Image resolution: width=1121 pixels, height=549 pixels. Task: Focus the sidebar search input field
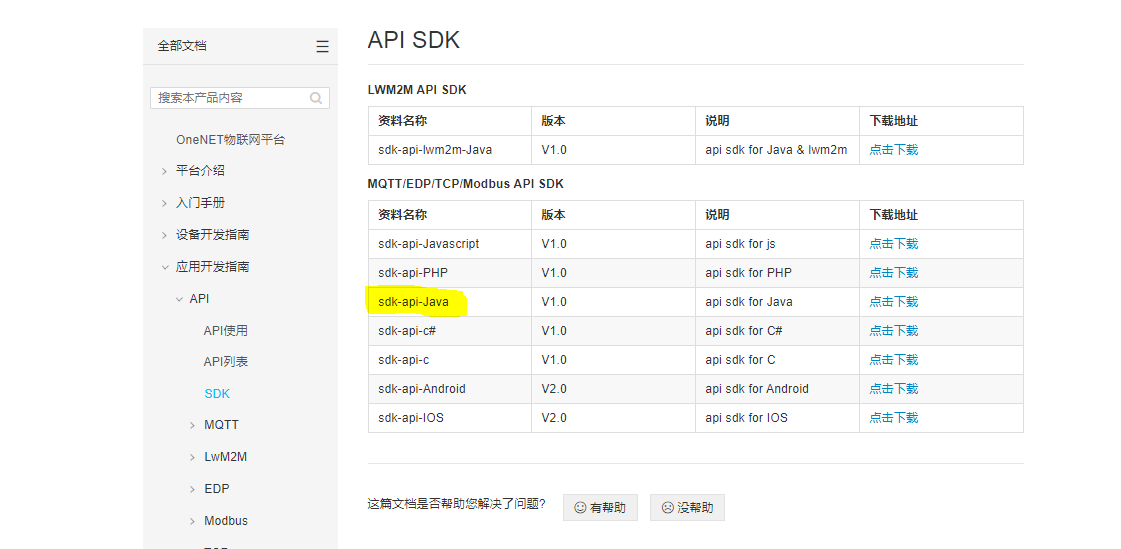pyautogui.click(x=239, y=98)
